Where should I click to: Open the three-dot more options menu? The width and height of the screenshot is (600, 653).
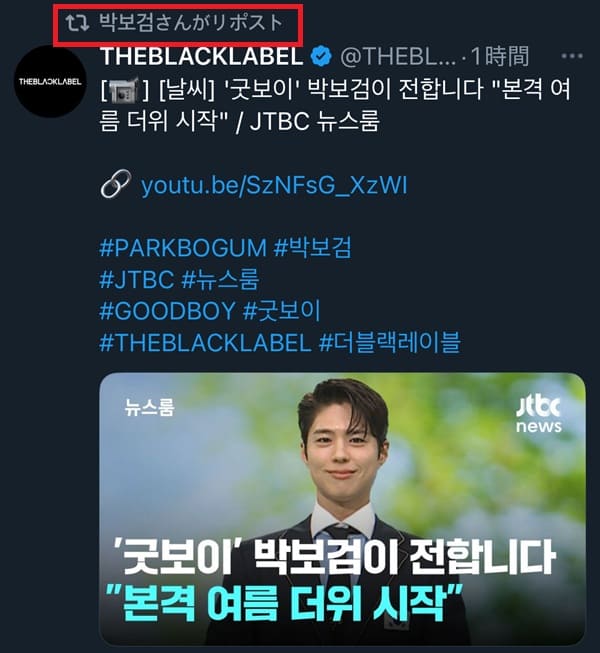point(572,56)
